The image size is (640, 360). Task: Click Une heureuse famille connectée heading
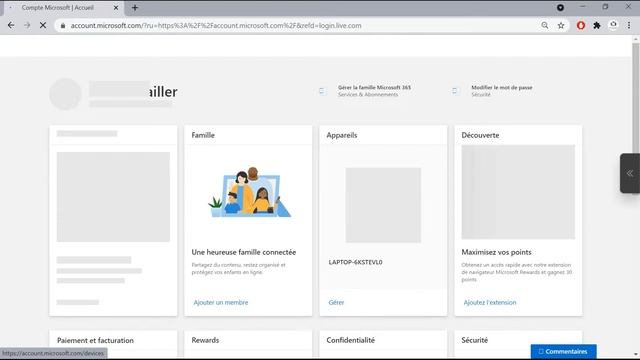[244, 252]
